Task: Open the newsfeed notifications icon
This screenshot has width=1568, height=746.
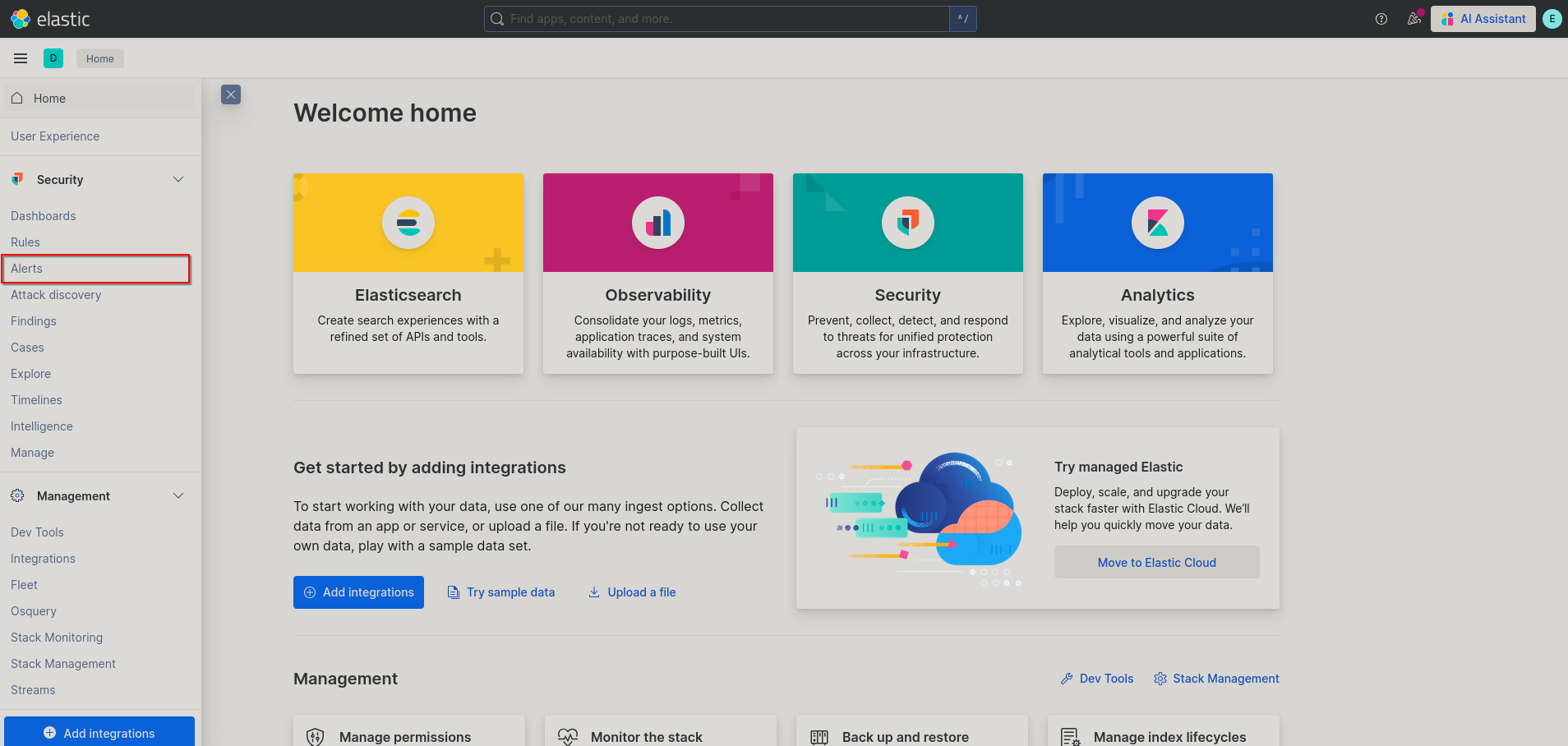Action: (1414, 19)
